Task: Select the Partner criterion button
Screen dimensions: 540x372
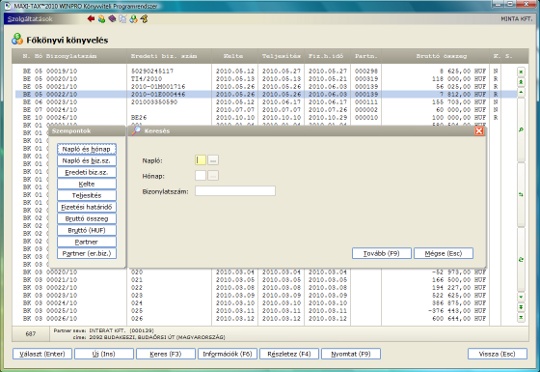Action: 86,242
